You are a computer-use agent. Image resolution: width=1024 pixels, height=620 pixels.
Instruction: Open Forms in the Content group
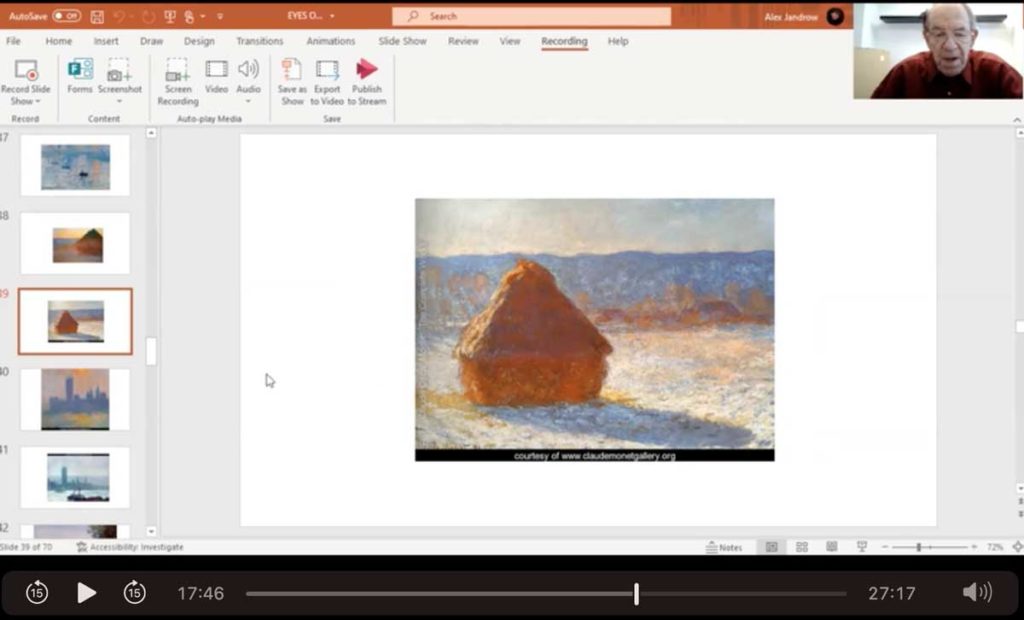(80, 76)
